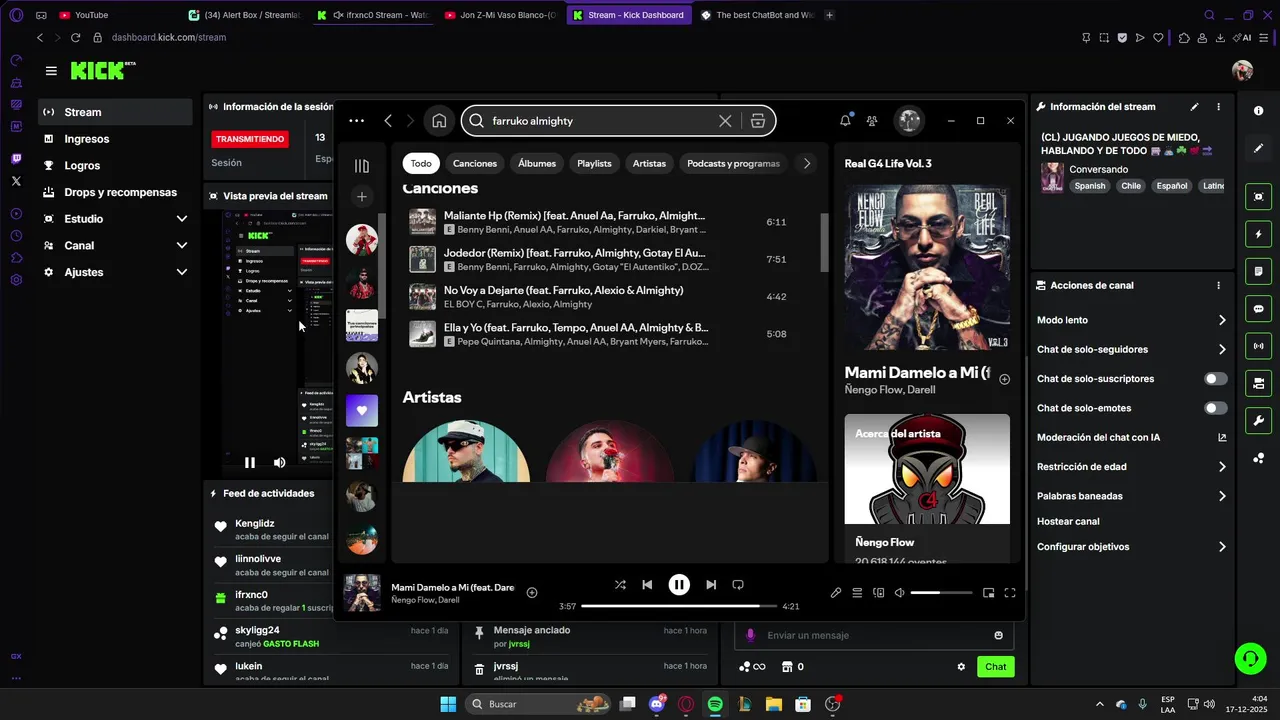Open Modo lento settings arrow
This screenshot has height=720, width=1280.
click(1222, 320)
